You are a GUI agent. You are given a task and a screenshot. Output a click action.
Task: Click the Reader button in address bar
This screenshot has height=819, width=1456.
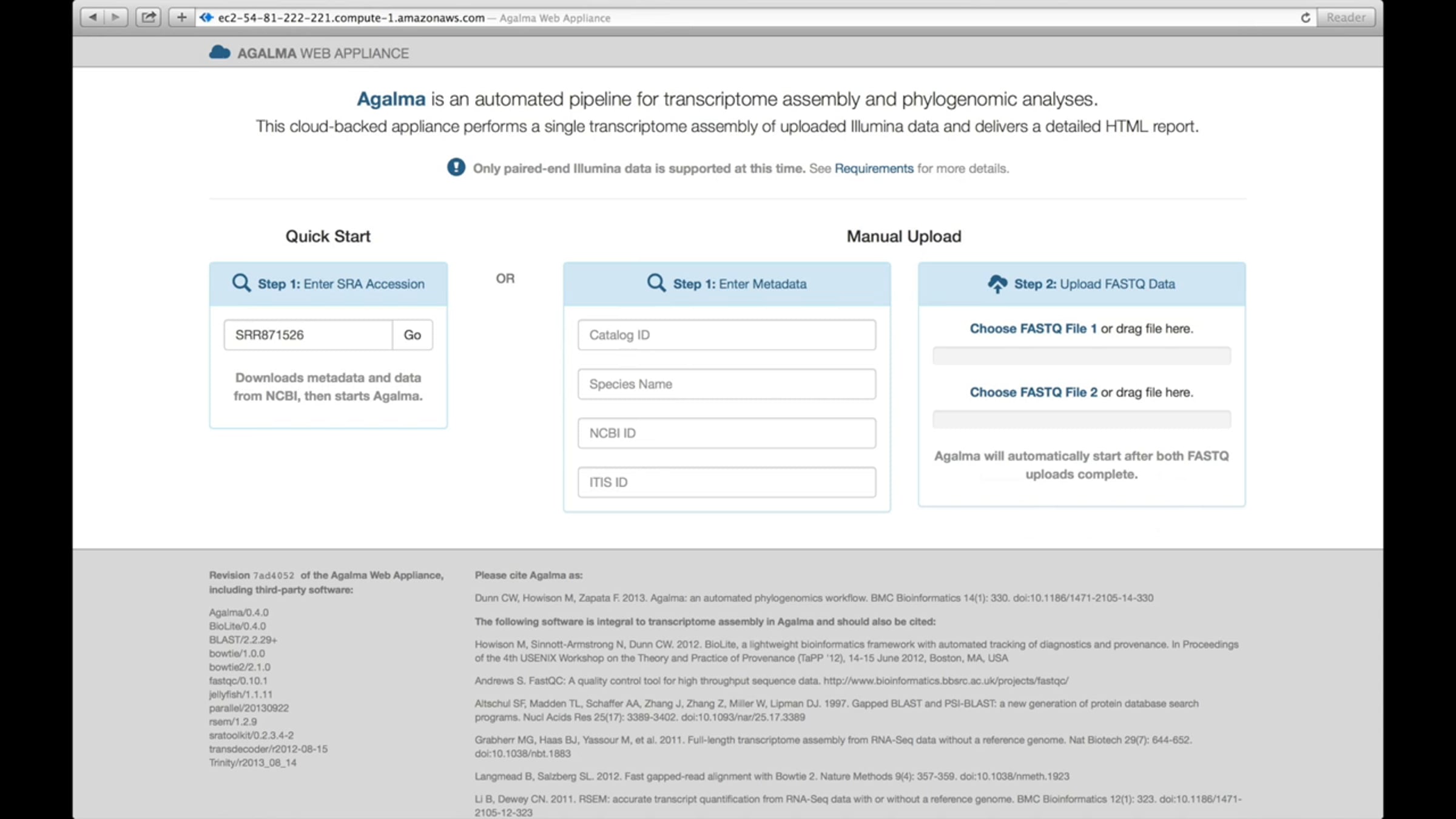tap(1346, 18)
